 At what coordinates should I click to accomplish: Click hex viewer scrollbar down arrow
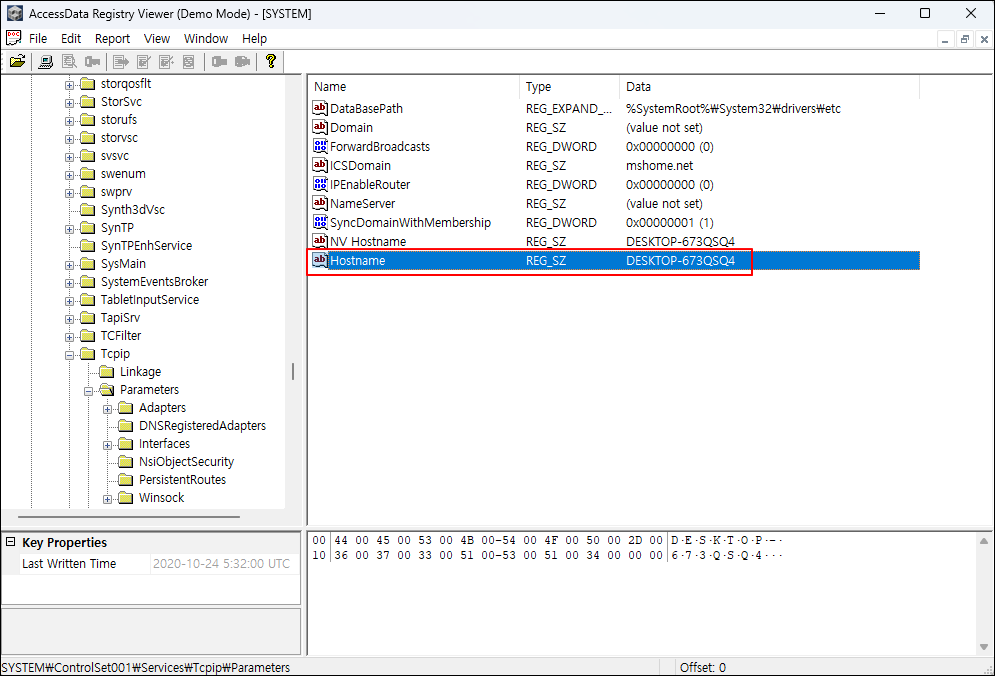point(984,647)
